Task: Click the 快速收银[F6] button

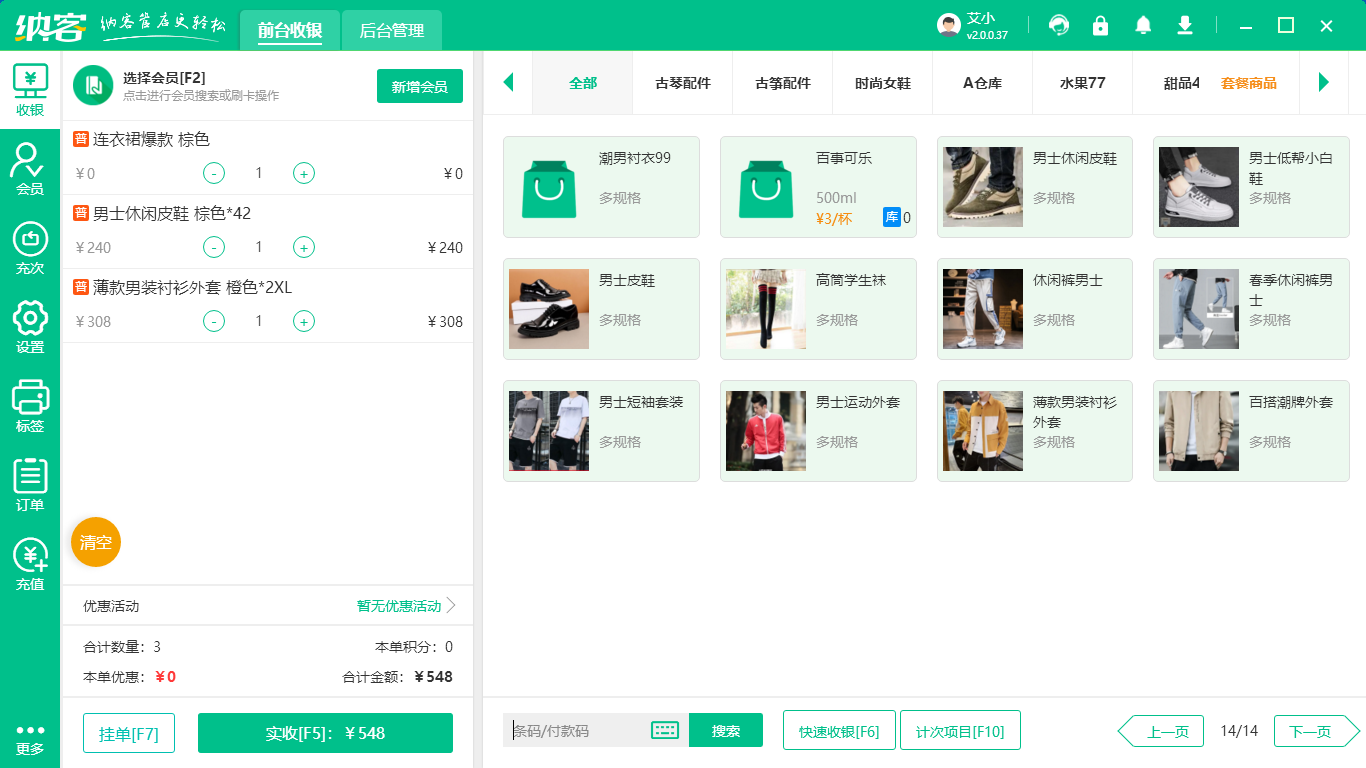Action: [x=839, y=730]
